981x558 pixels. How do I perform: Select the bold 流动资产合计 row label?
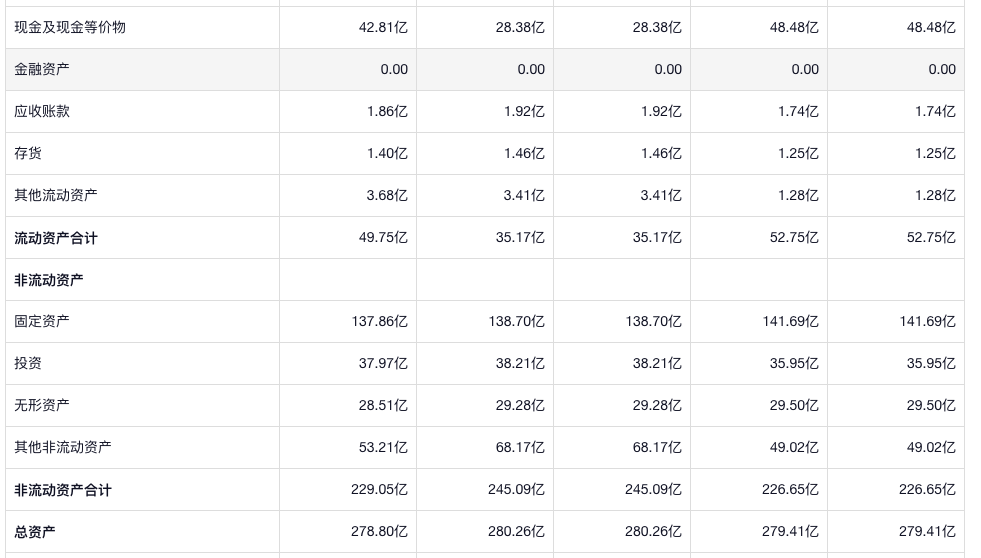point(56,238)
